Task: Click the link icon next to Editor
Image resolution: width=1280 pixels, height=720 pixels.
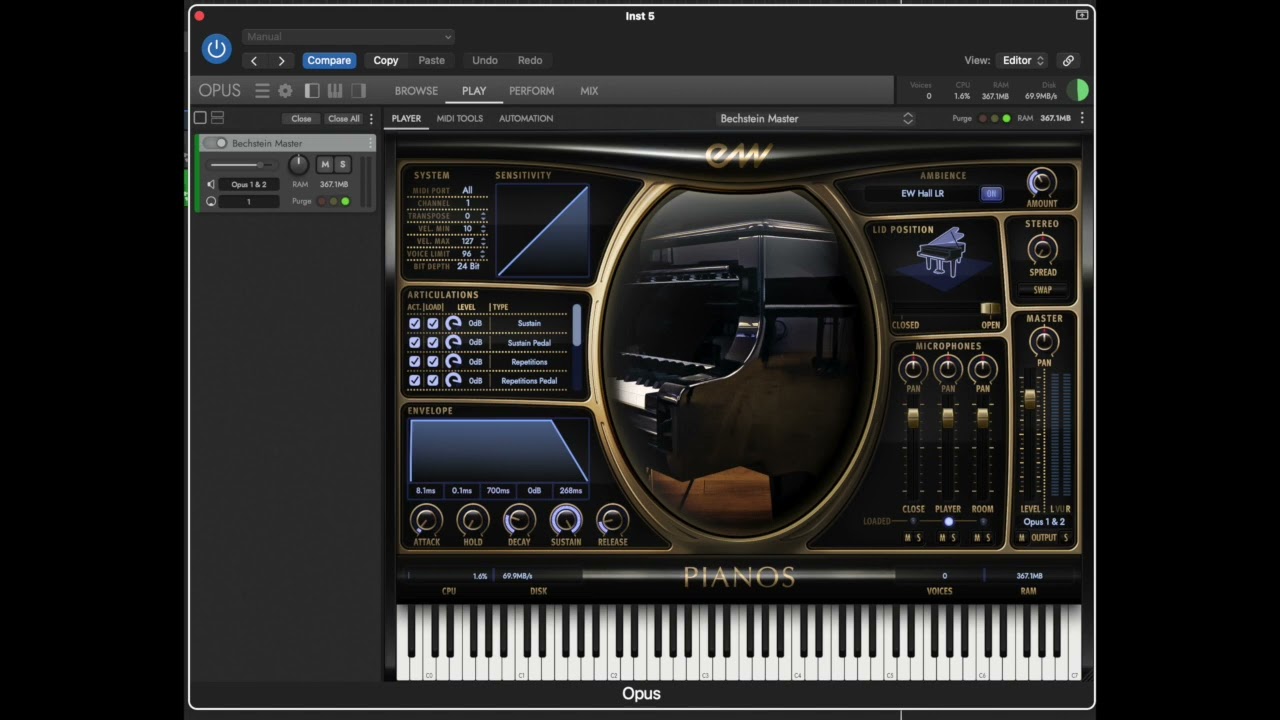Action: (x=1068, y=60)
